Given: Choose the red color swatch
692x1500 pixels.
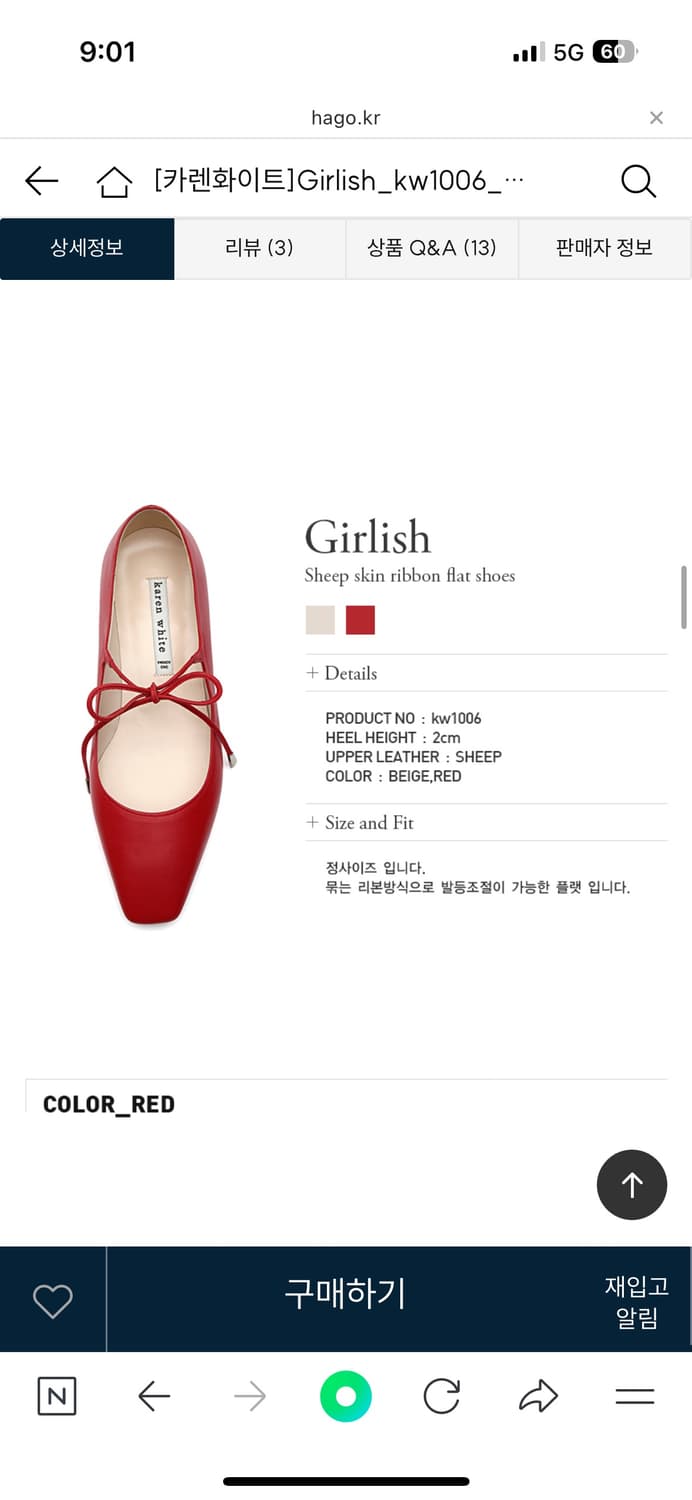Looking at the screenshot, I should tap(360, 620).
